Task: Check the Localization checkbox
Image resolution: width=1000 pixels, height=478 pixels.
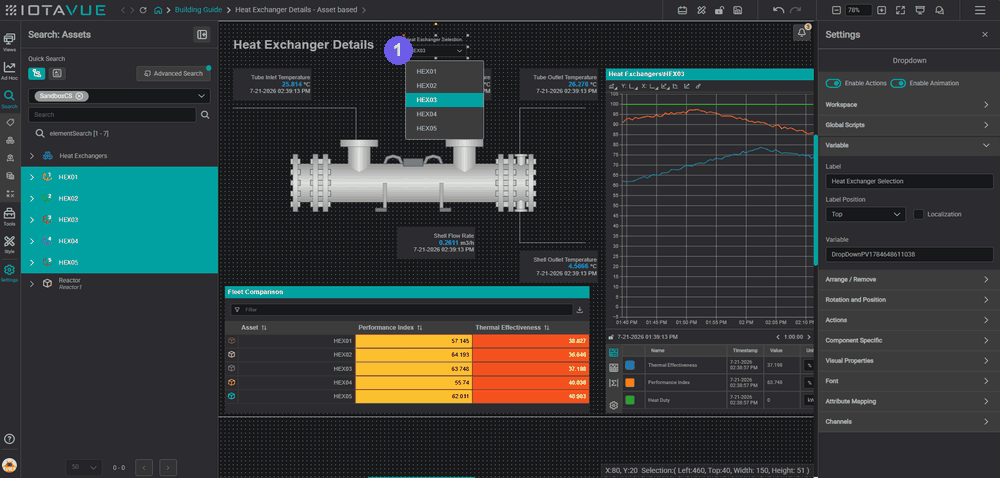Action: tap(918, 214)
